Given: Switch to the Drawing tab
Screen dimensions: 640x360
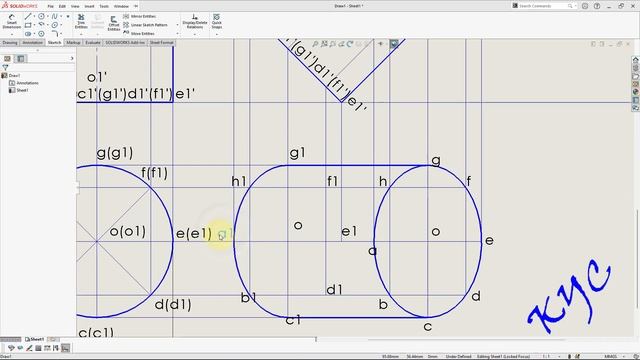Looking at the screenshot, I should click(x=10, y=42).
